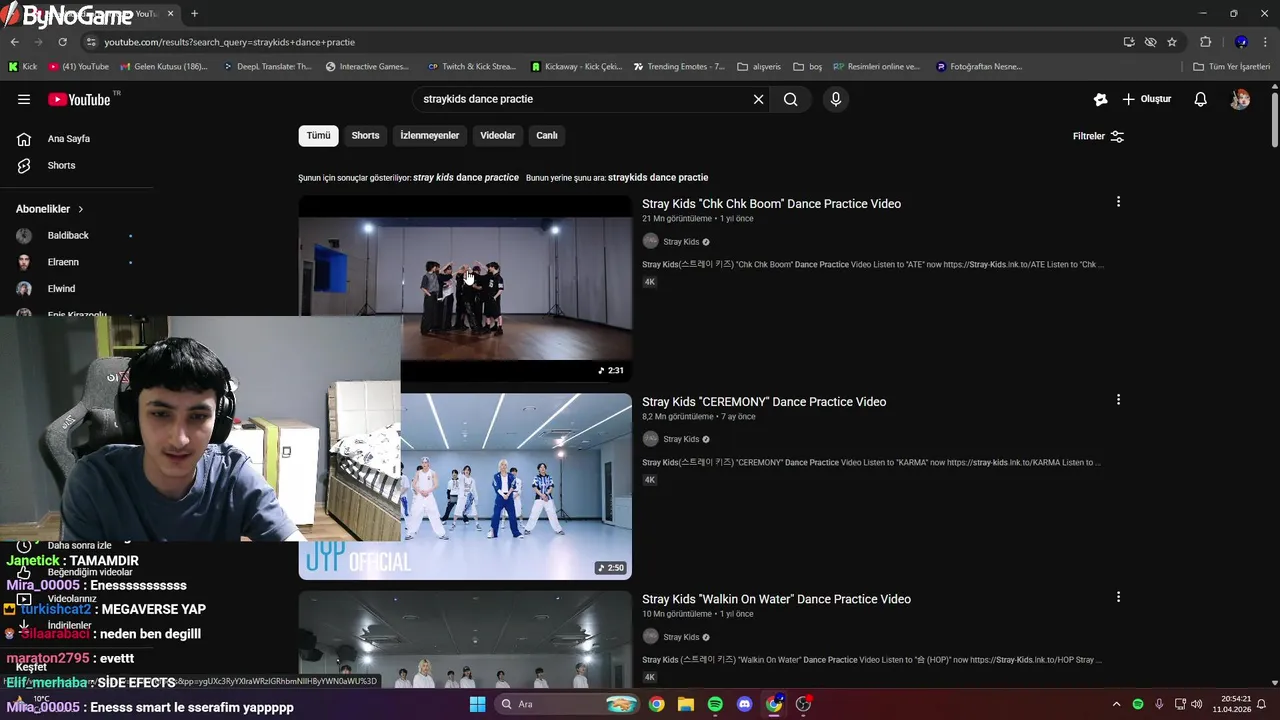
Task: Open File Explorer from the taskbar
Action: coord(686,704)
